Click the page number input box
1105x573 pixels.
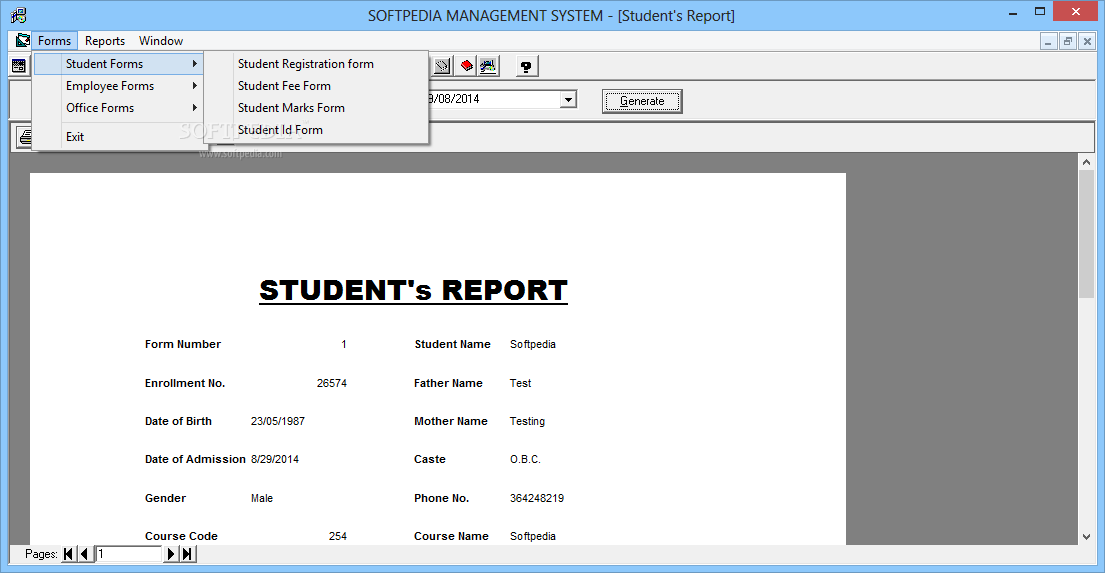[129, 554]
